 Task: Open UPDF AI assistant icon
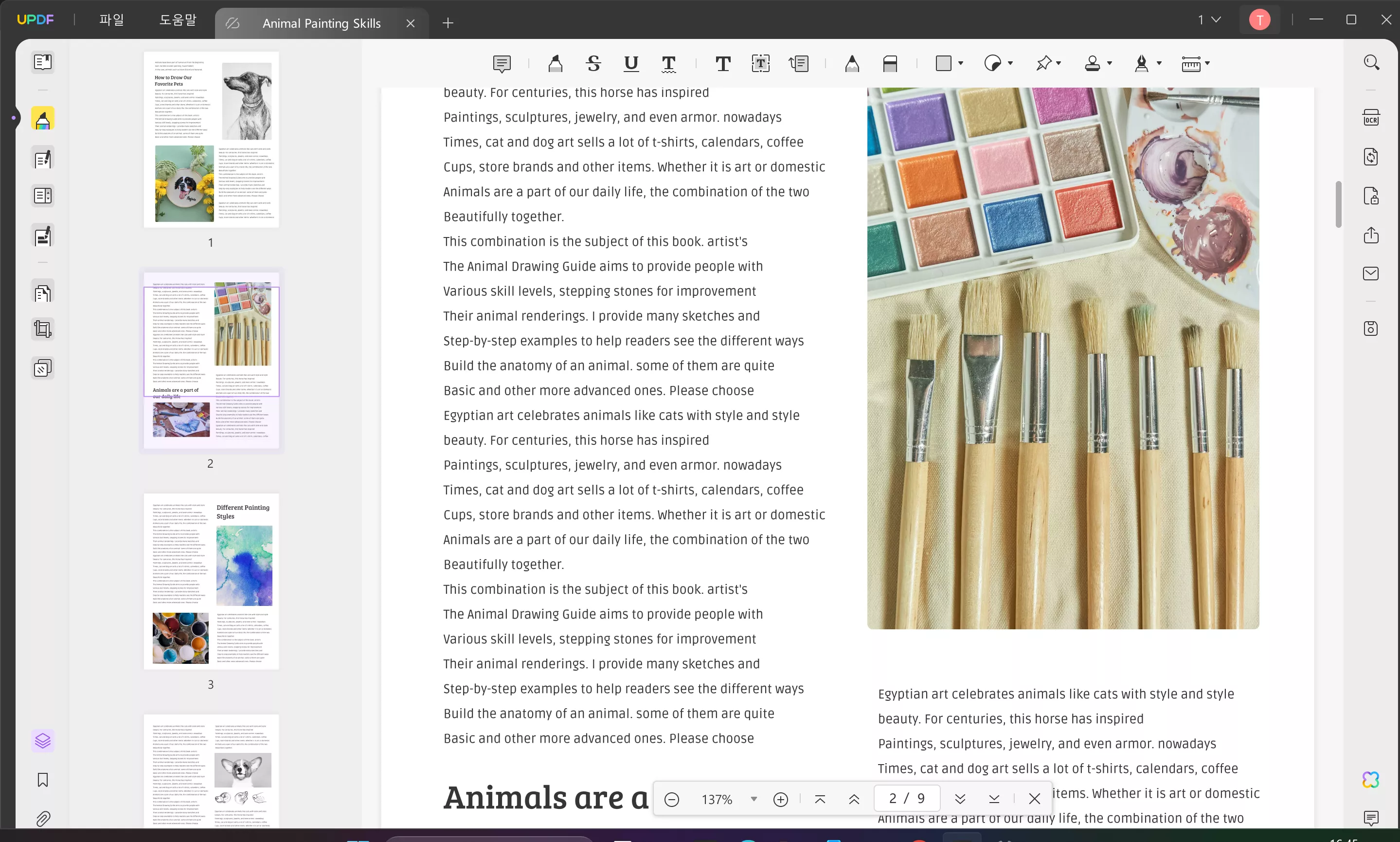tap(1370, 780)
